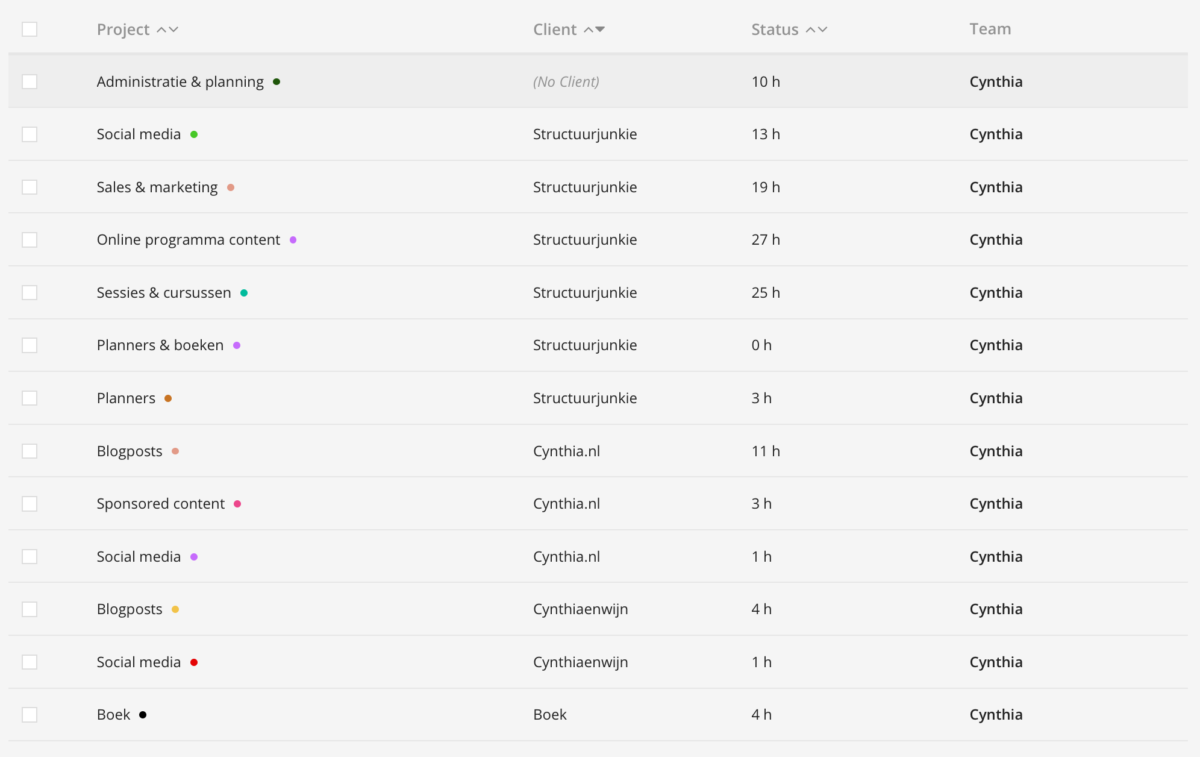Sort by Status using its sort arrows
The height and width of the screenshot is (757, 1200).
point(817,30)
